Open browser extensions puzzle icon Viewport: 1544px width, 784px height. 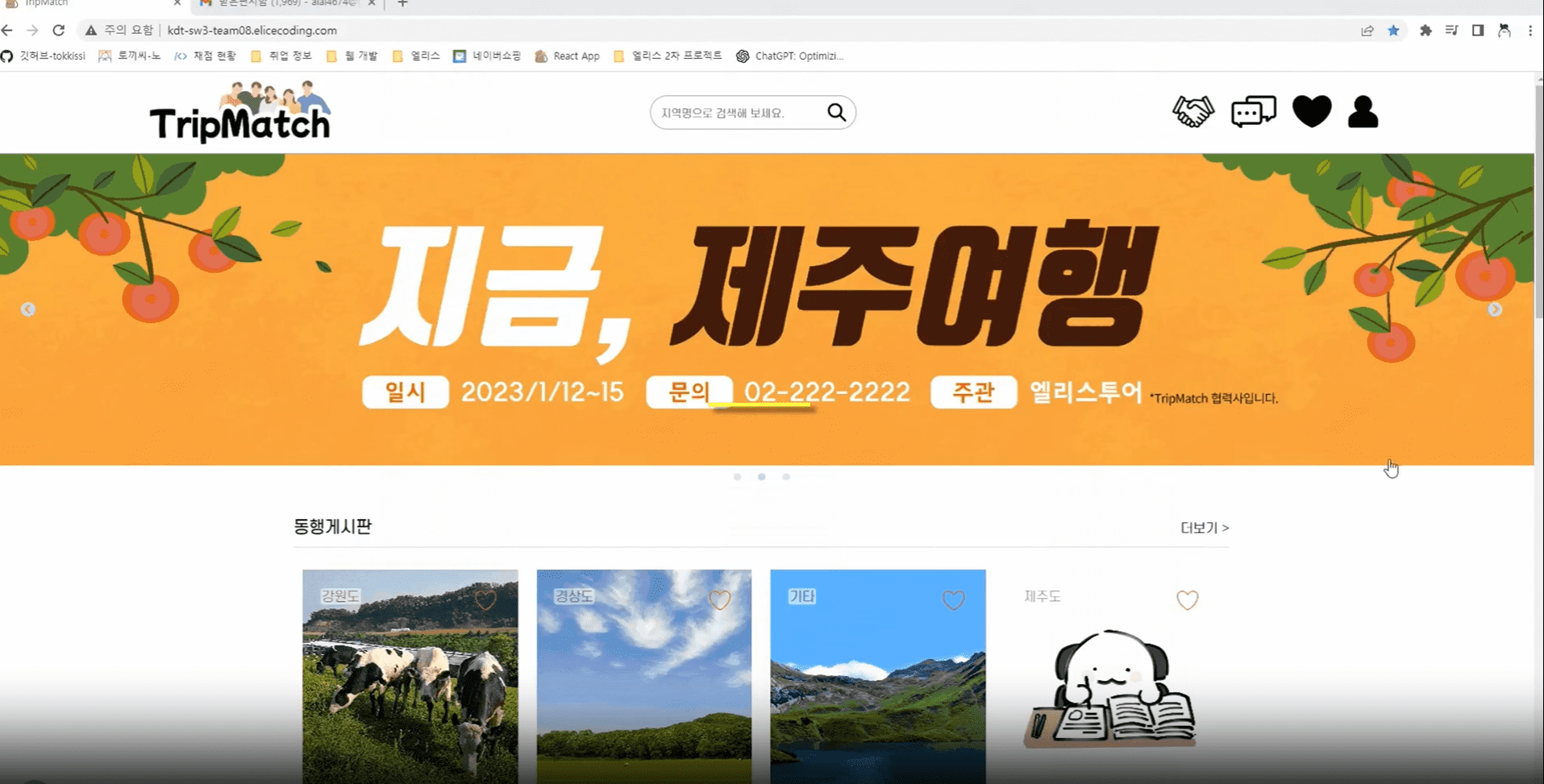pyautogui.click(x=1425, y=31)
